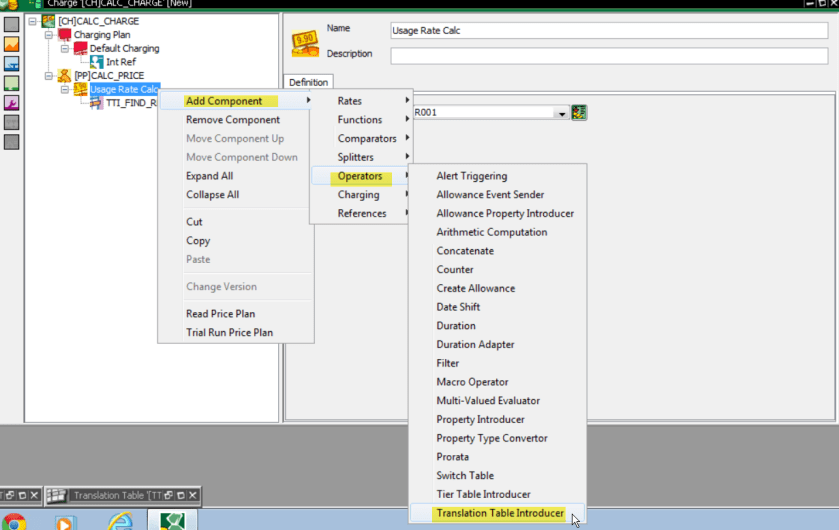
Task: Collapse the Usage Rate Calc node
Action: click(65, 89)
